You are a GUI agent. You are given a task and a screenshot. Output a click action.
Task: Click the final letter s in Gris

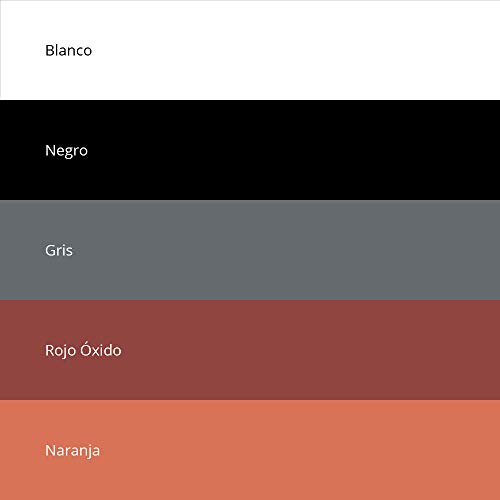(69, 252)
